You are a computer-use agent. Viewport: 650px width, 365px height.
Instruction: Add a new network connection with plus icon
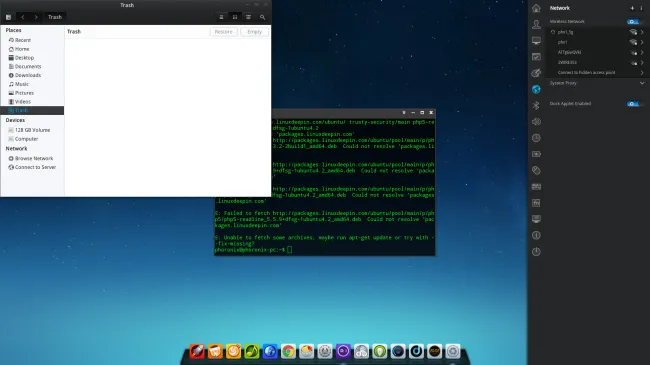[x=632, y=8]
